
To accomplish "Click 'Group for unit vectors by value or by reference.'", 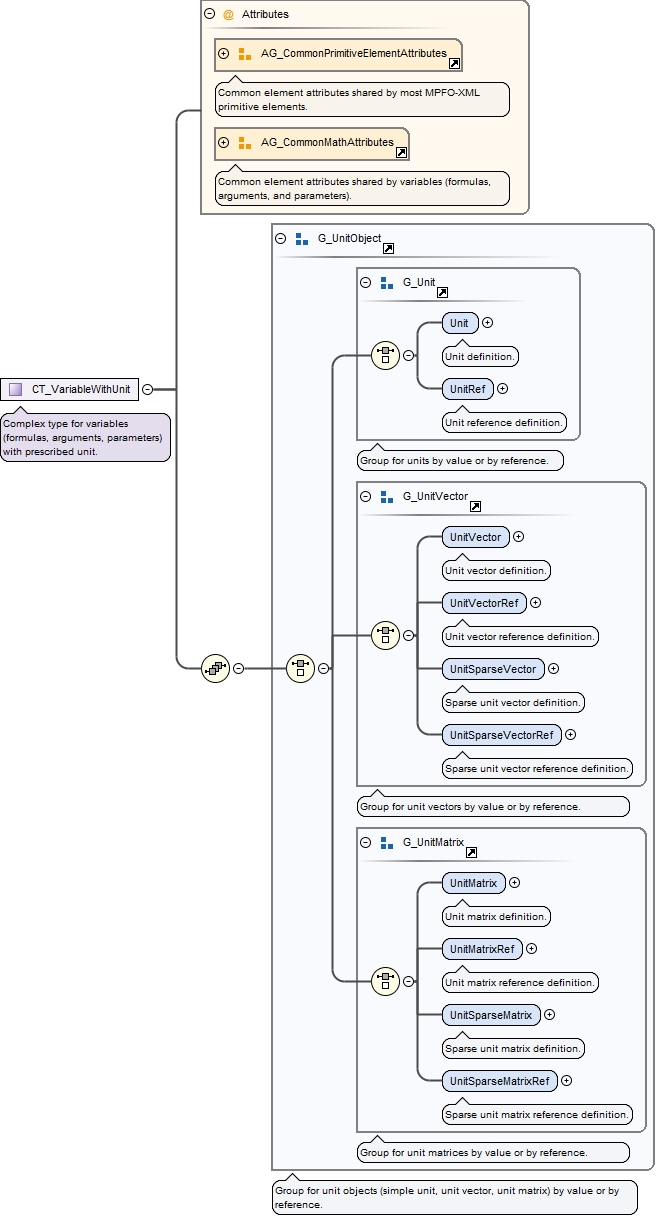I will pos(493,807).
